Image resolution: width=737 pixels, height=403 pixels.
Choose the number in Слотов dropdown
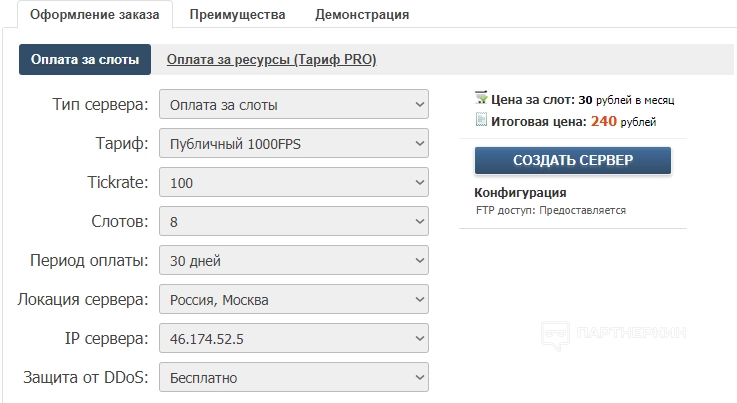[x=294, y=222]
